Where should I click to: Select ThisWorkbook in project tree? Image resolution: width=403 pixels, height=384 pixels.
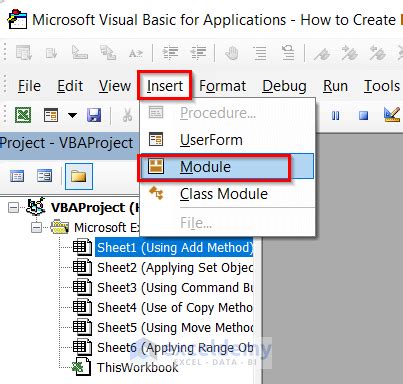click(x=138, y=367)
